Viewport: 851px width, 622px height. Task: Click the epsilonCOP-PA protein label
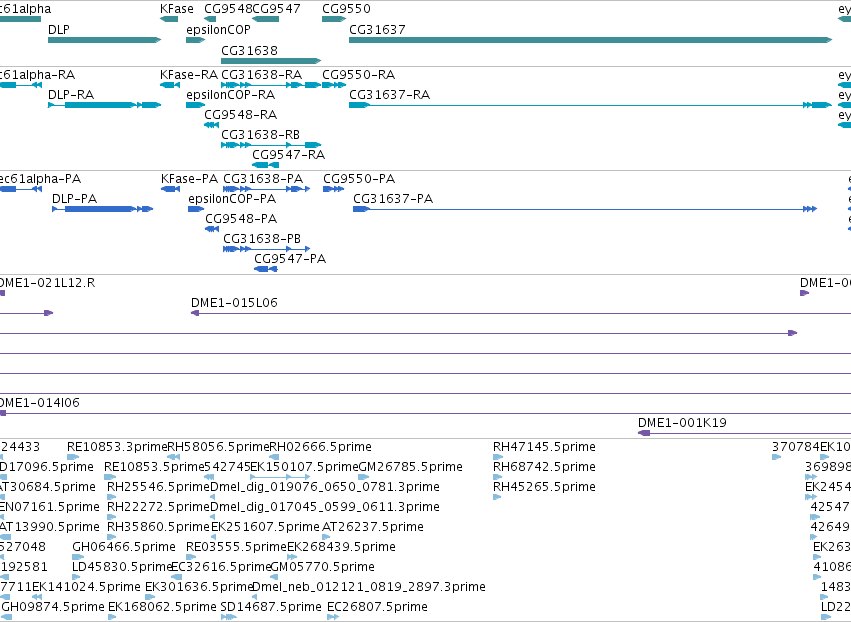pos(232,199)
